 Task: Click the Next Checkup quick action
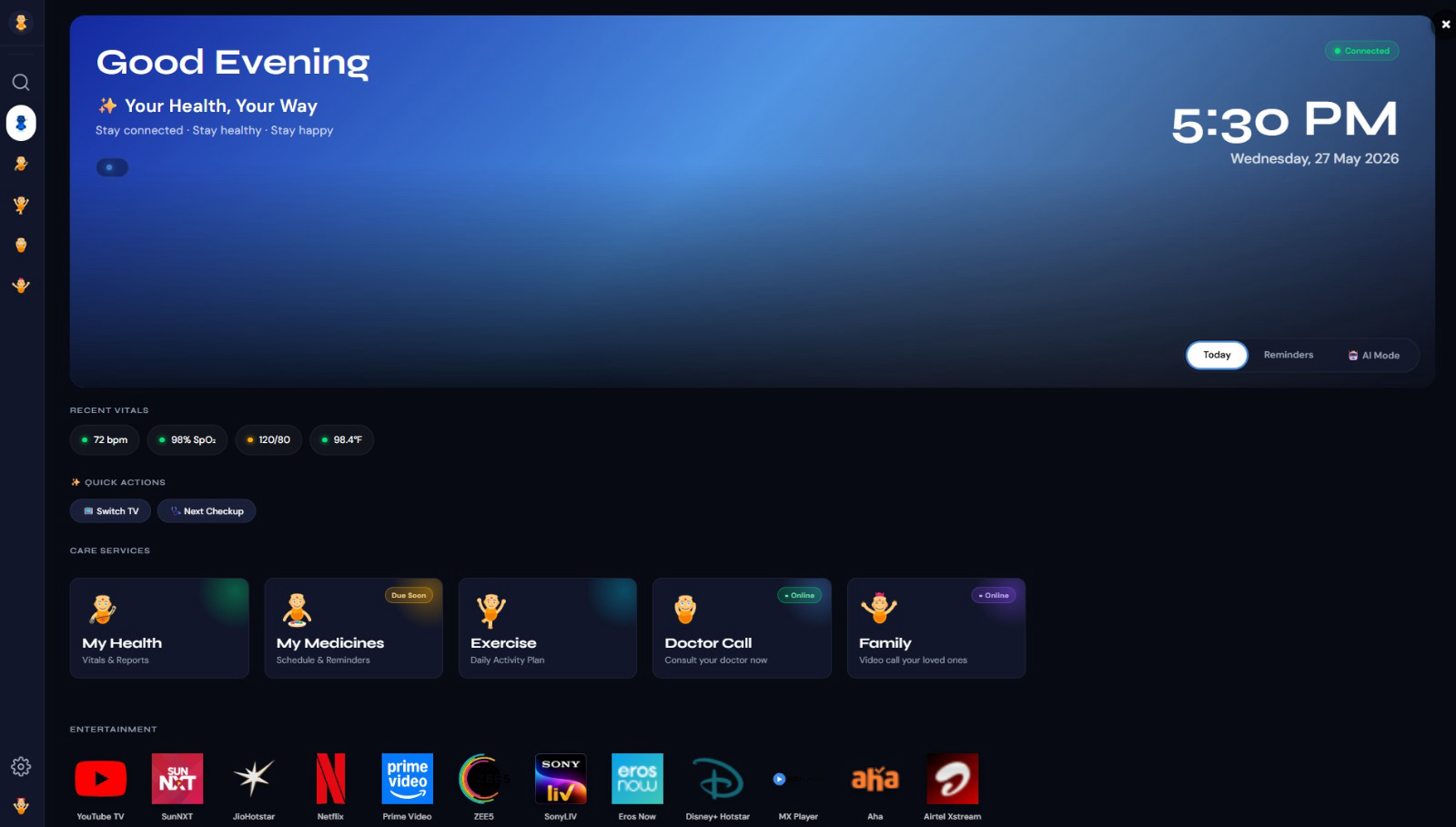(207, 511)
